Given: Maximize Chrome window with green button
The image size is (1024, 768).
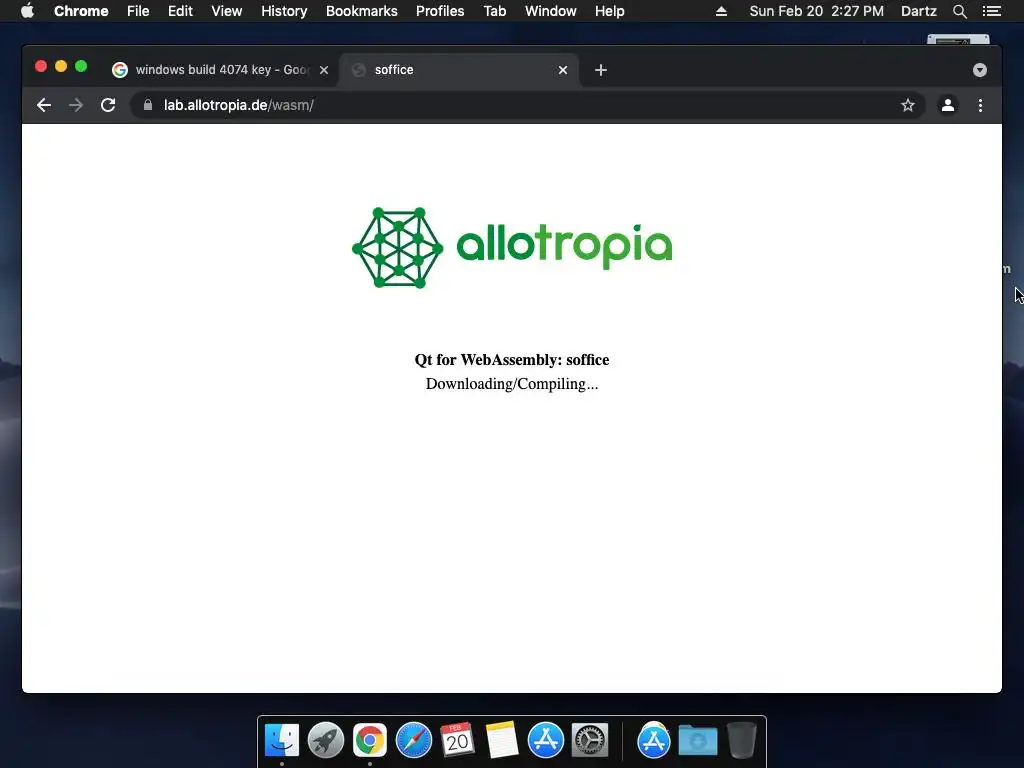Looking at the screenshot, I should click(x=81, y=66).
